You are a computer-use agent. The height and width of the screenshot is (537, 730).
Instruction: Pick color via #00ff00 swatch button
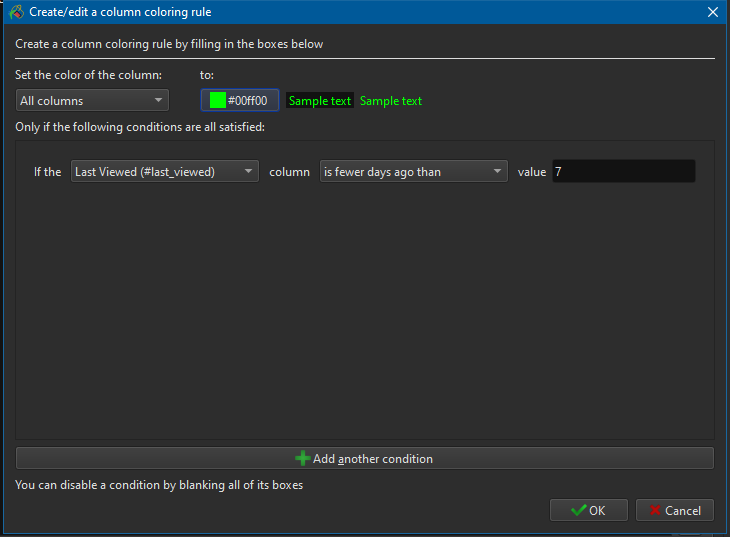click(x=240, y=100)
